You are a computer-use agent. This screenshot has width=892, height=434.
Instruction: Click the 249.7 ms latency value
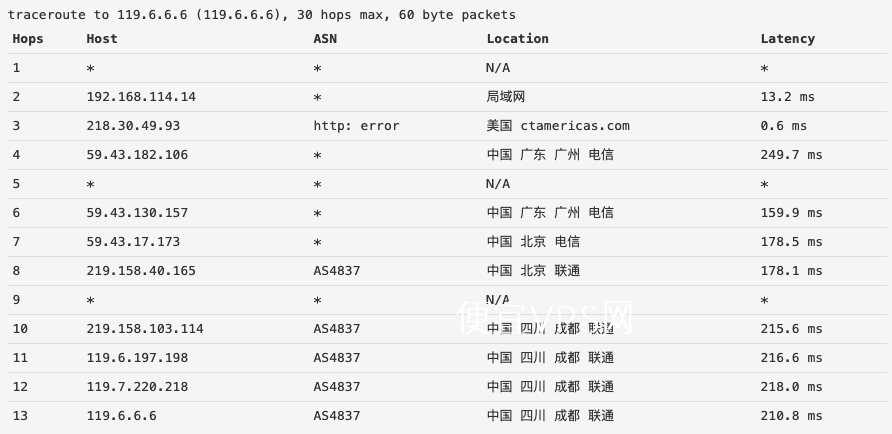(x=791, y=155)
